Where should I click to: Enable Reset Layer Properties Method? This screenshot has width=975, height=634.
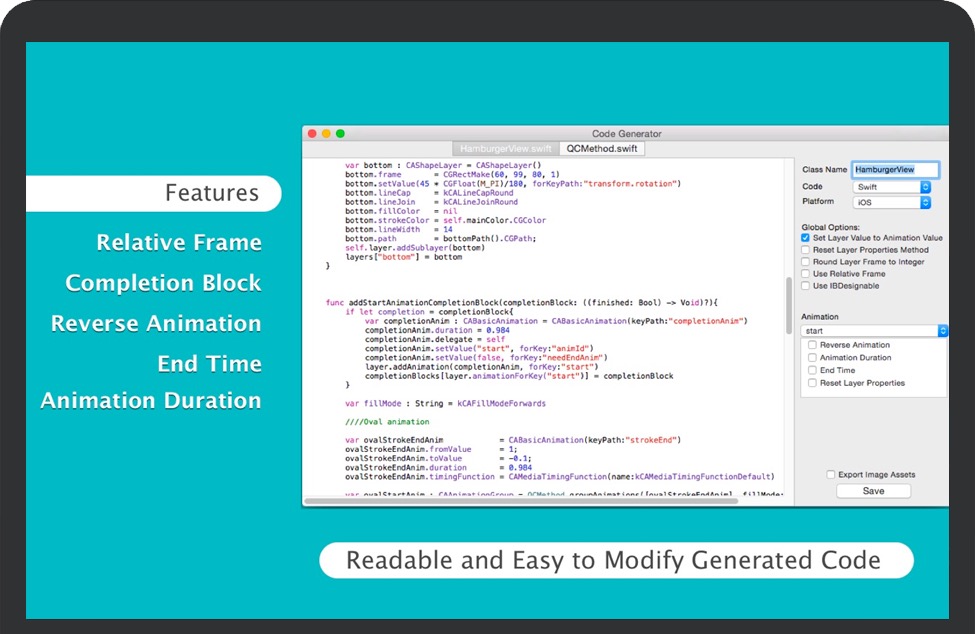coord(806,250)
